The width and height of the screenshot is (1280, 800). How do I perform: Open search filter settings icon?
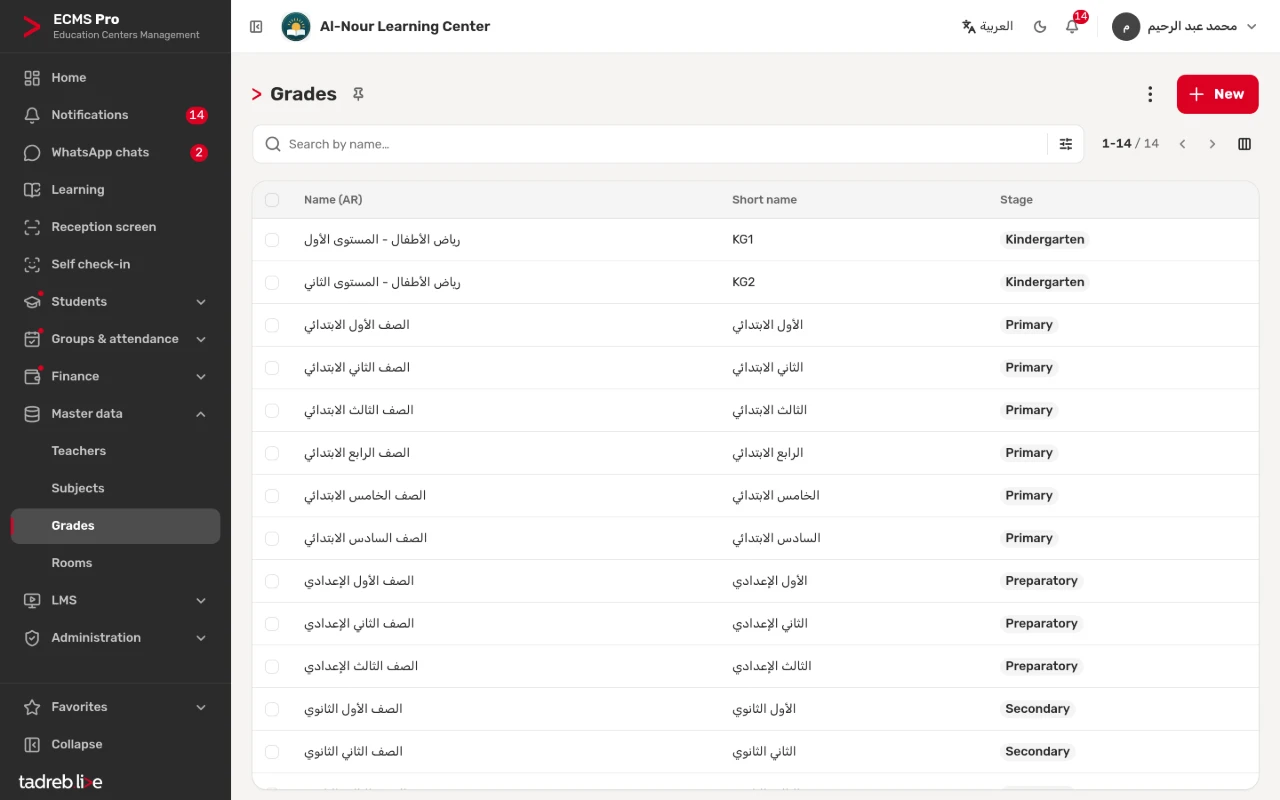click(x=1066, y=144)
